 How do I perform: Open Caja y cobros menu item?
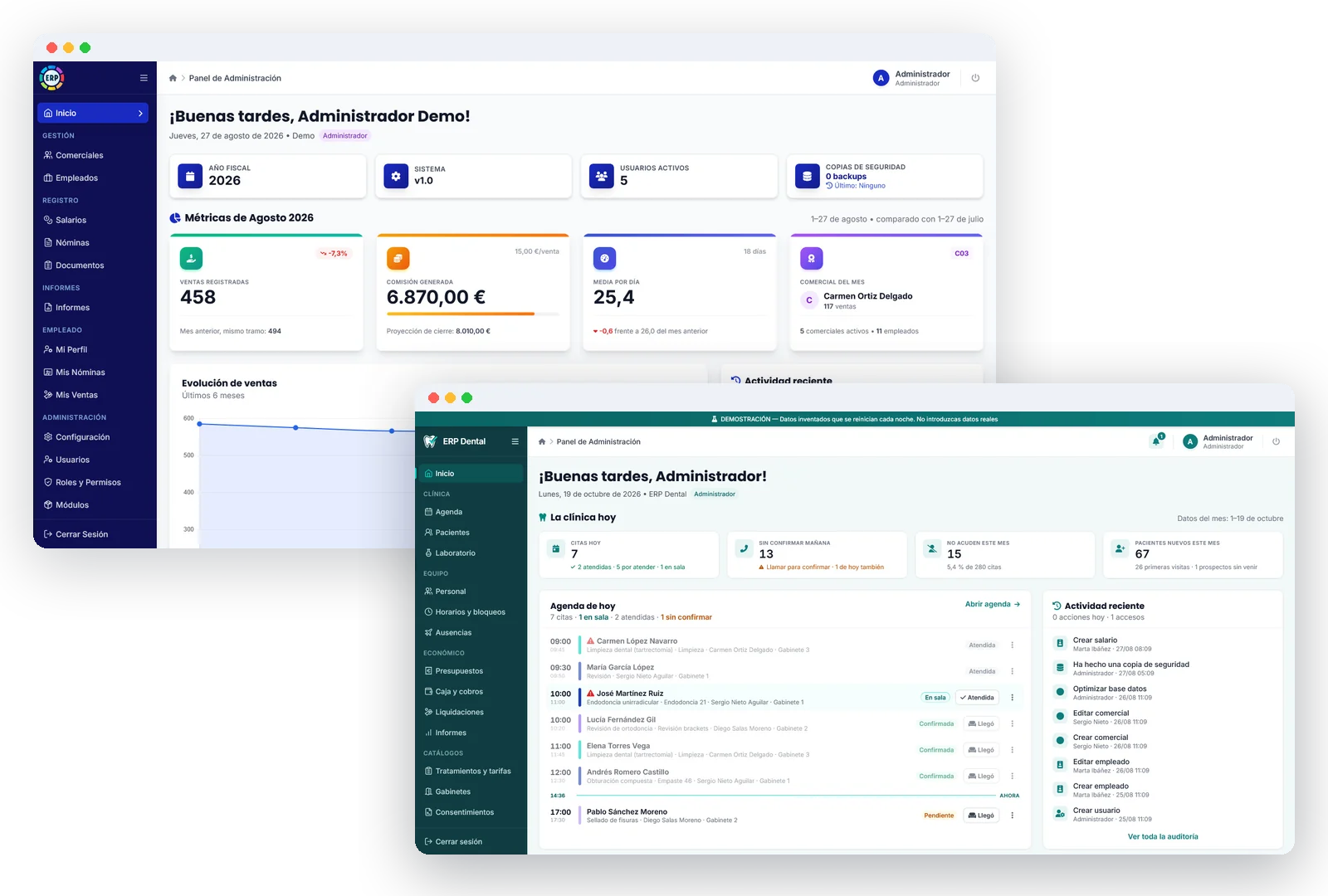point(471,691)
